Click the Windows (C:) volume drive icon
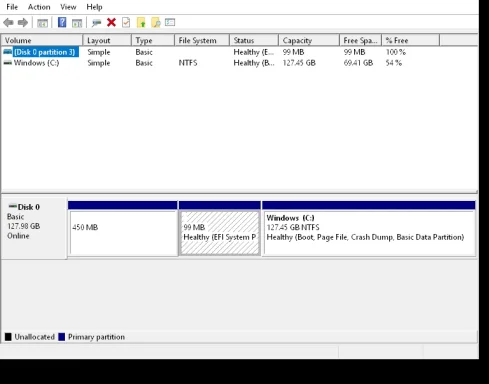This screenshot has width=489, height=384. pos(8,63)
